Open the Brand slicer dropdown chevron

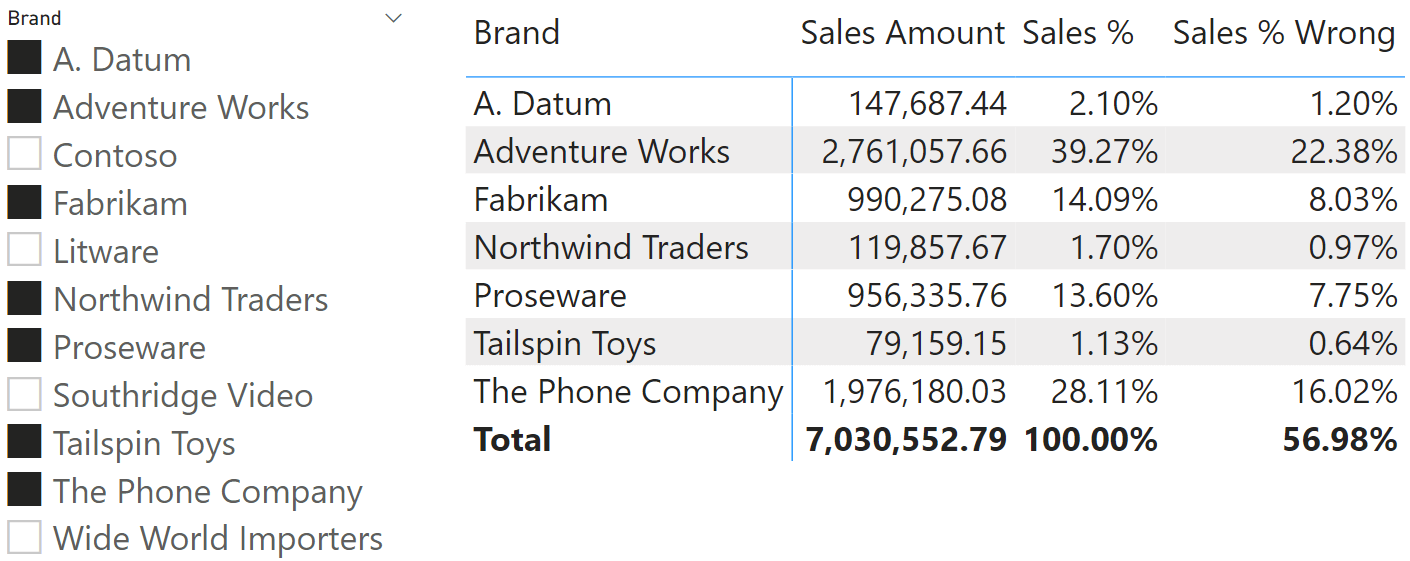pyautogui.click(x=394, y=18)
